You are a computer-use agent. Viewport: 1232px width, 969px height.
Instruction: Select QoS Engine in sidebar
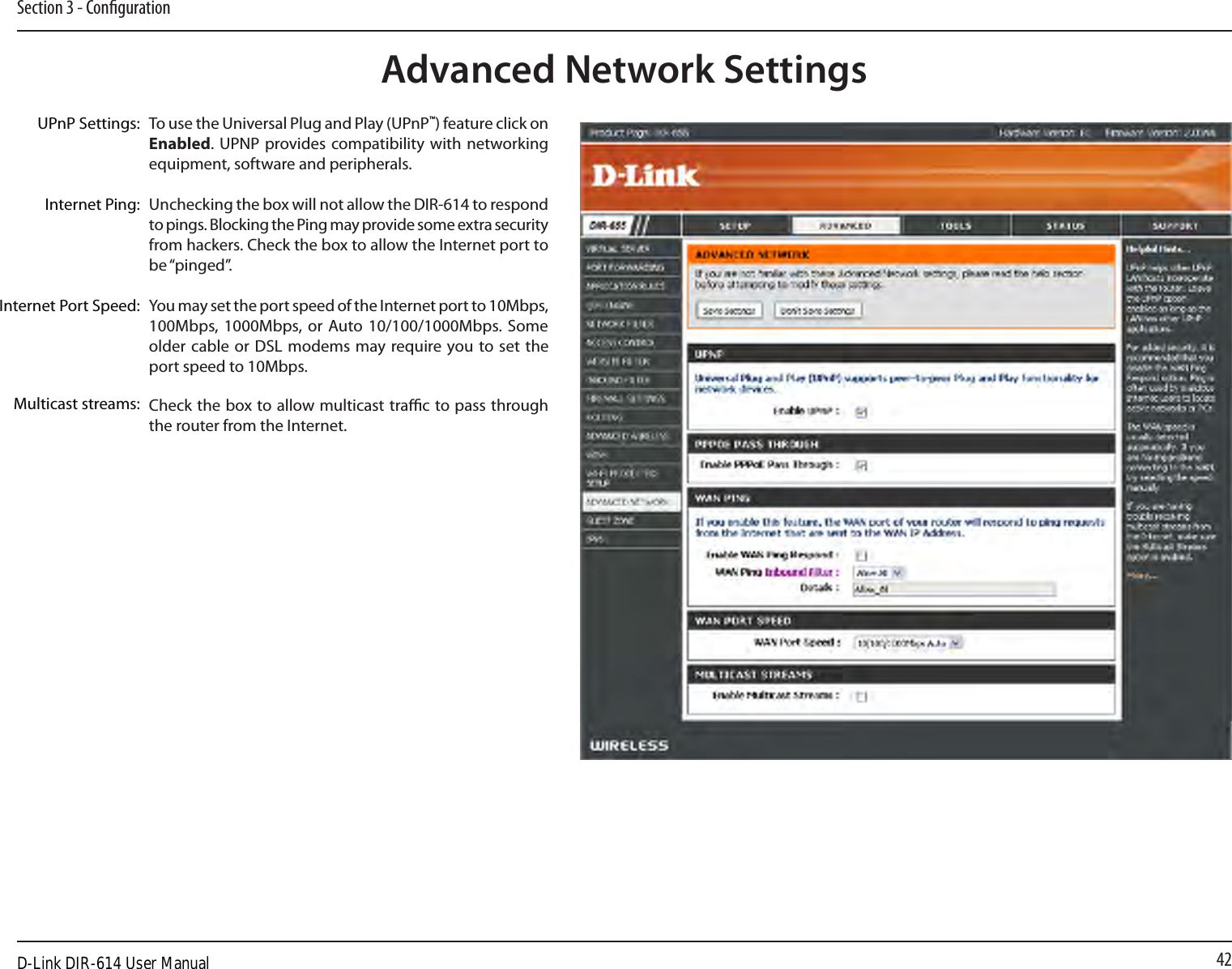pos(631,305)
